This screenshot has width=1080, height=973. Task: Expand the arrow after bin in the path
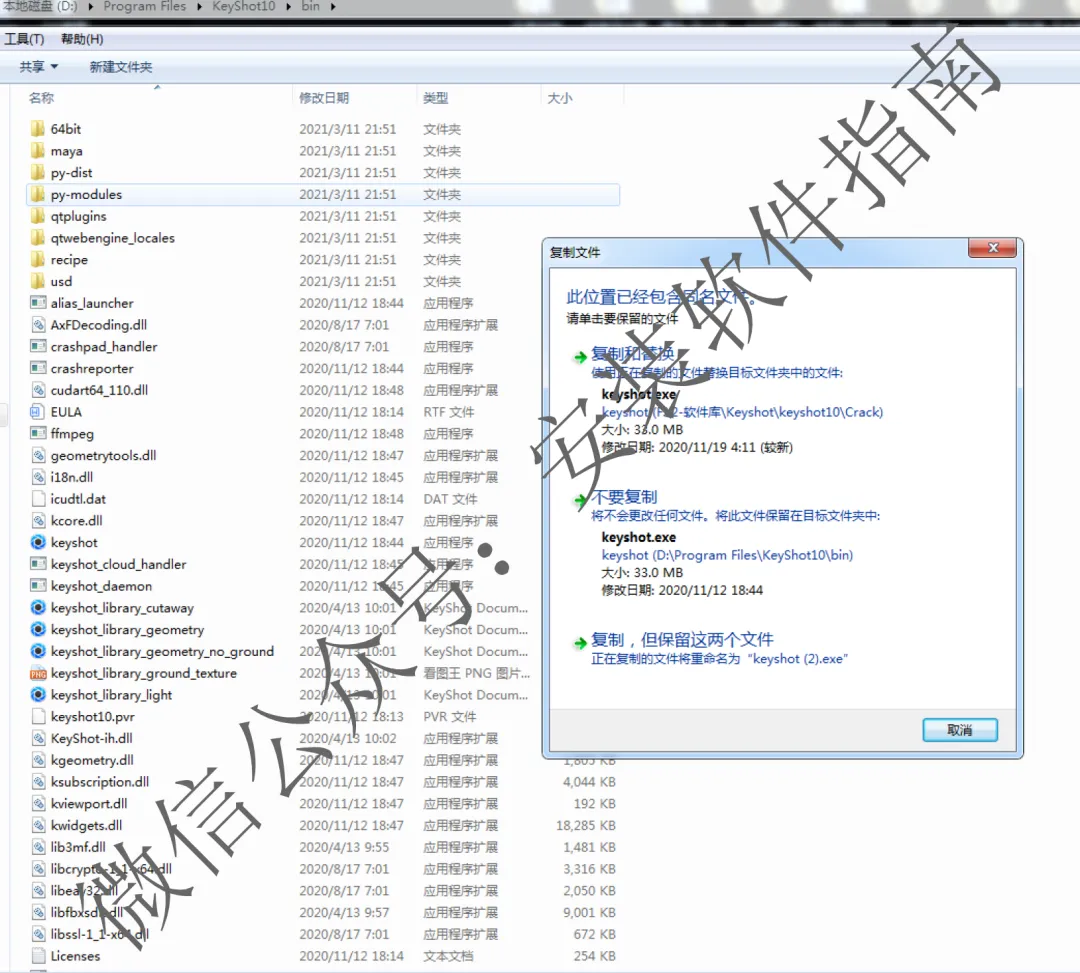coord(333,7)
